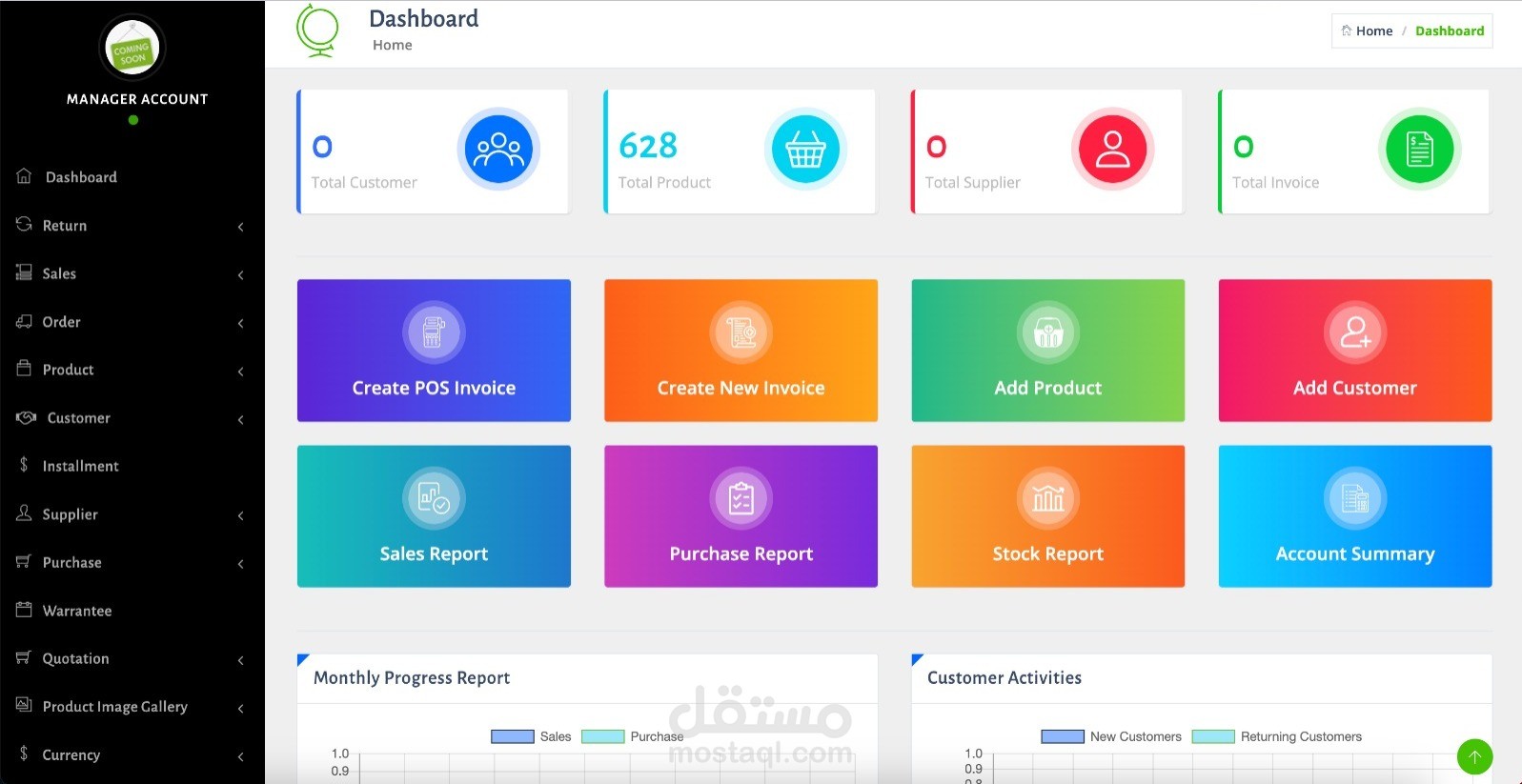Toggle the Sales legend in Monthly Progress
Image resolution: width=1522 pixels, height=784 pixels.
click(531, 736)
